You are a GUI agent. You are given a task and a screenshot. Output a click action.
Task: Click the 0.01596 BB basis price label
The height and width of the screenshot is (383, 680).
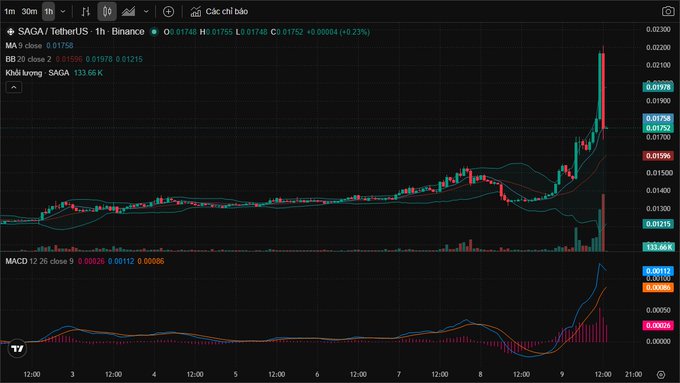click(x=658, y=156)
